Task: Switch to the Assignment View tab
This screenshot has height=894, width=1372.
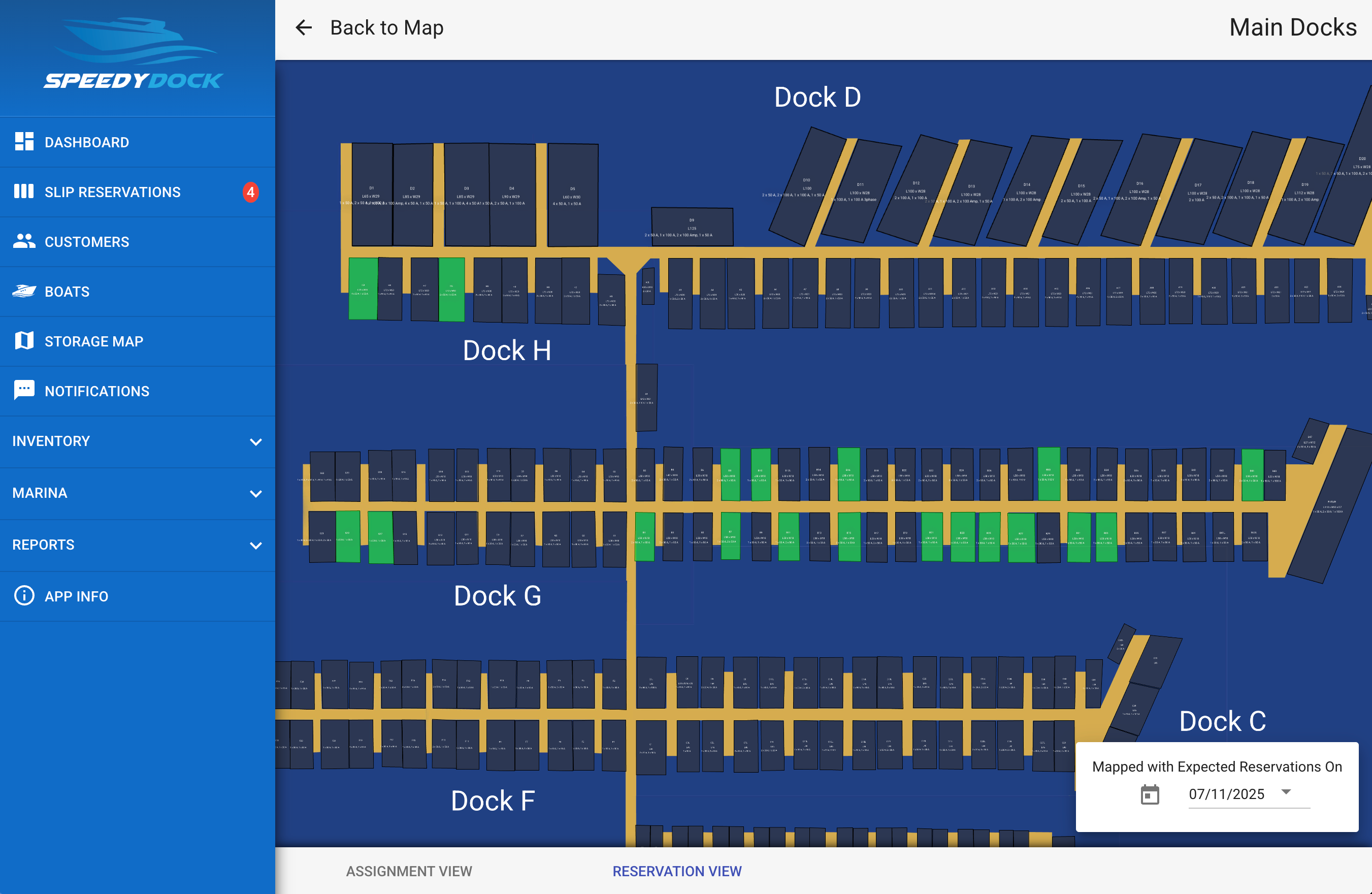Action: coord(409,871)
